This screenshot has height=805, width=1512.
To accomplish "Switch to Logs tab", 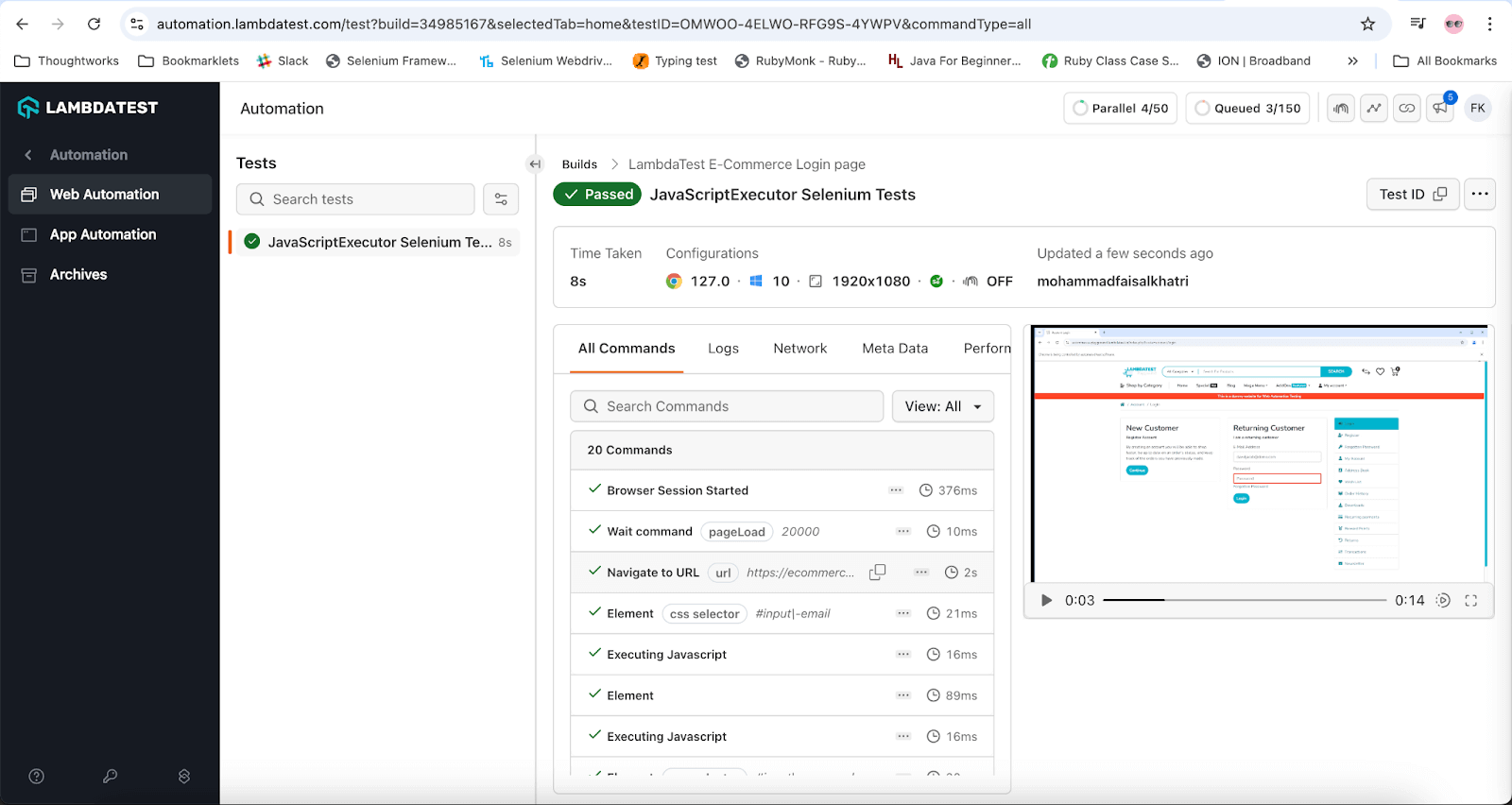I will [723, 349].
